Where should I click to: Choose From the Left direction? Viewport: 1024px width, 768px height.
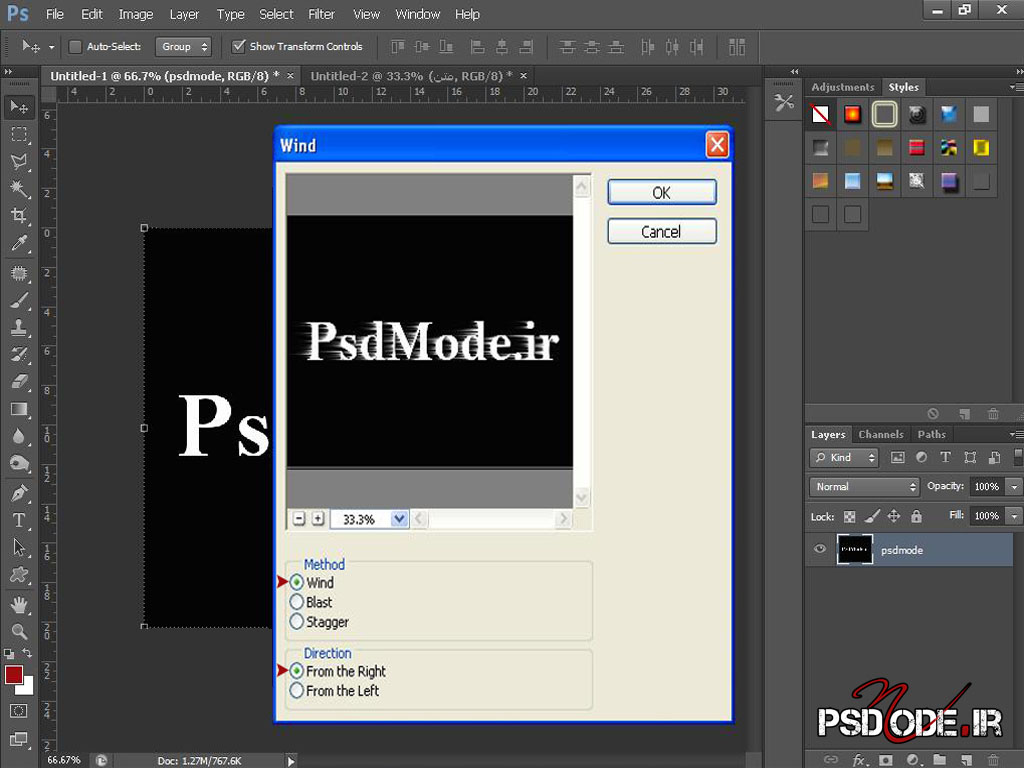coord(296,690)
